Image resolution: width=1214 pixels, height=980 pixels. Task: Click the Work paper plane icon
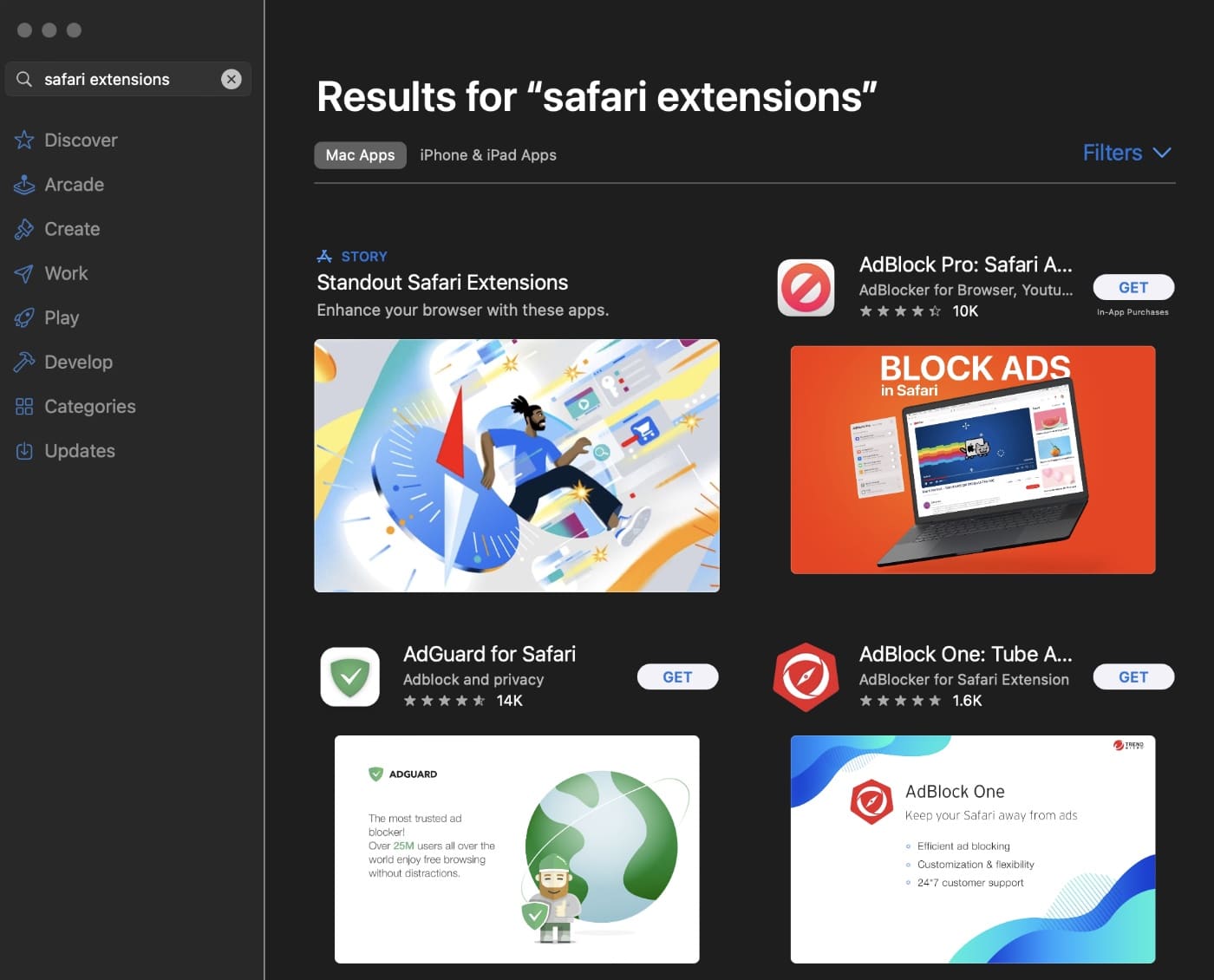[x=24, y=273]
